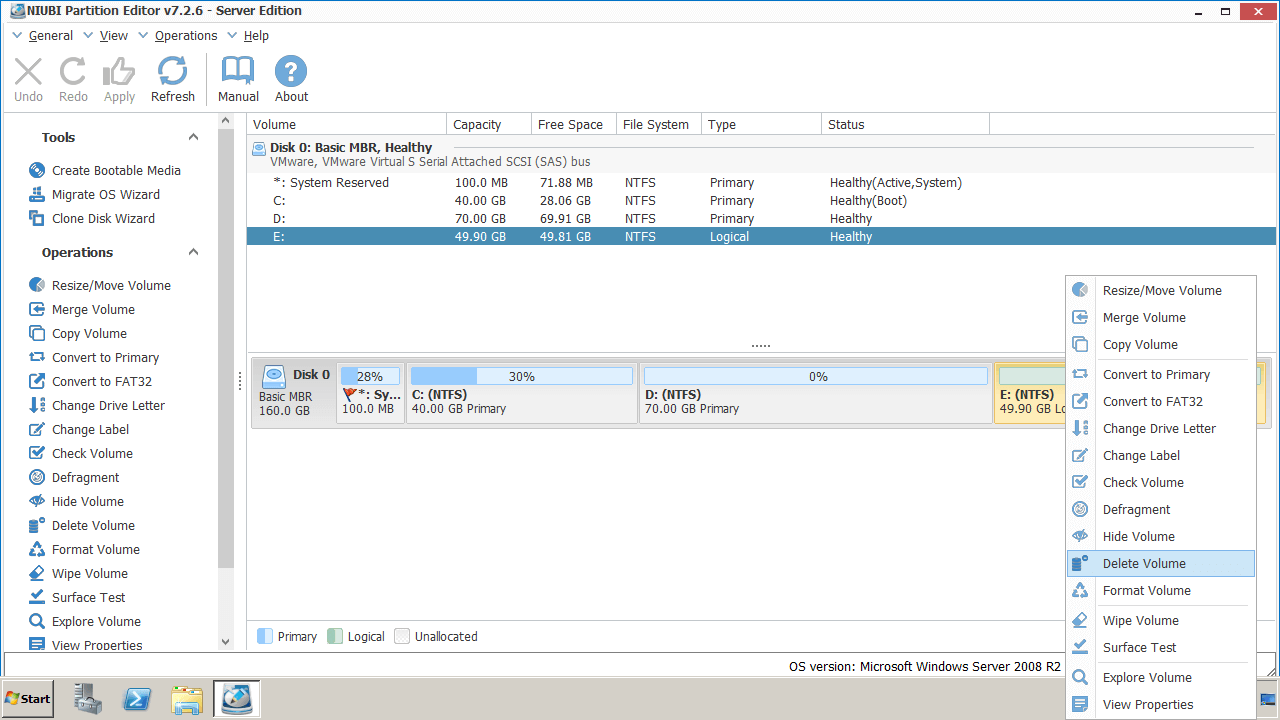Open Clone Disk Wizard in sidebar
The height and width of the screenshot is (720, 1280).
pyautogui.click(x=103, y=218)
